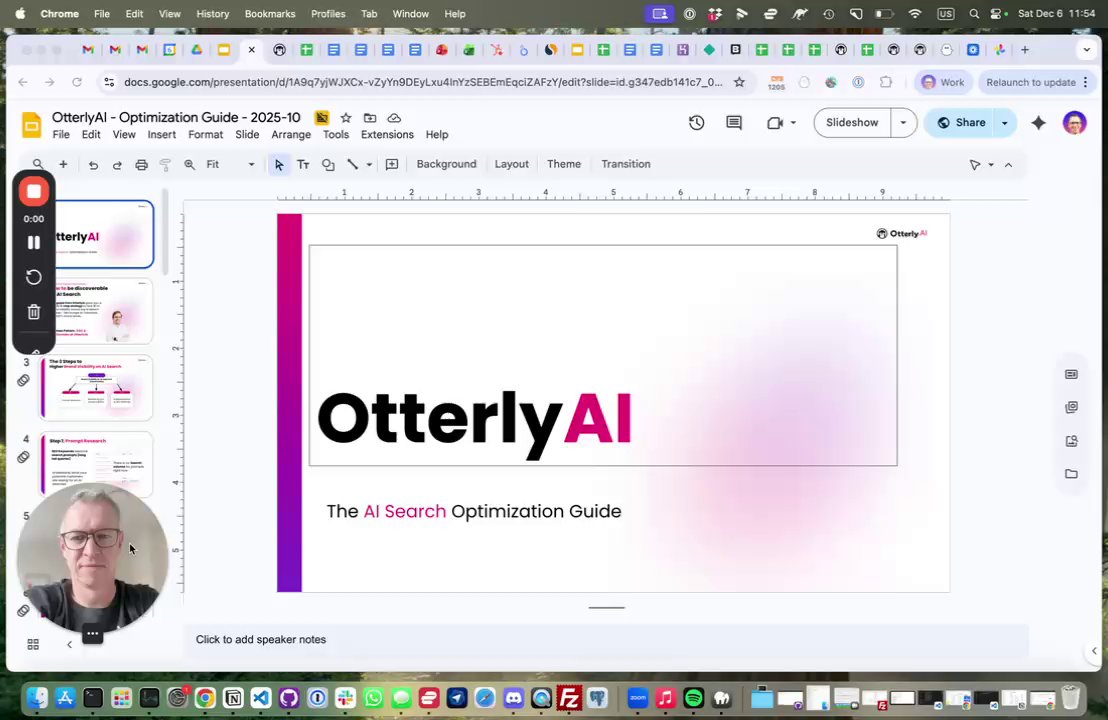Select slide 3 thumbnail
The image size is (1108, 720).
tap(97, 388)
